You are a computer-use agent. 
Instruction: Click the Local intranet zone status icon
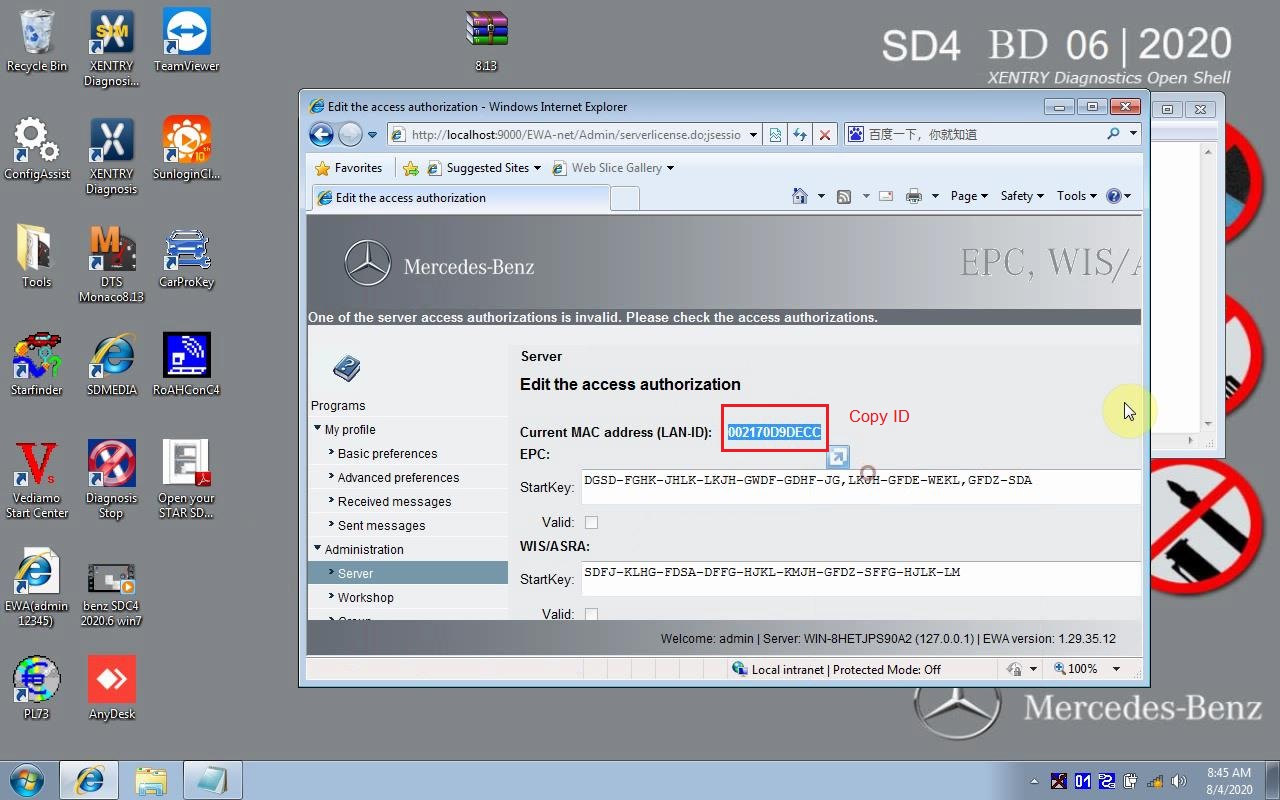click(x=740, y=669)
